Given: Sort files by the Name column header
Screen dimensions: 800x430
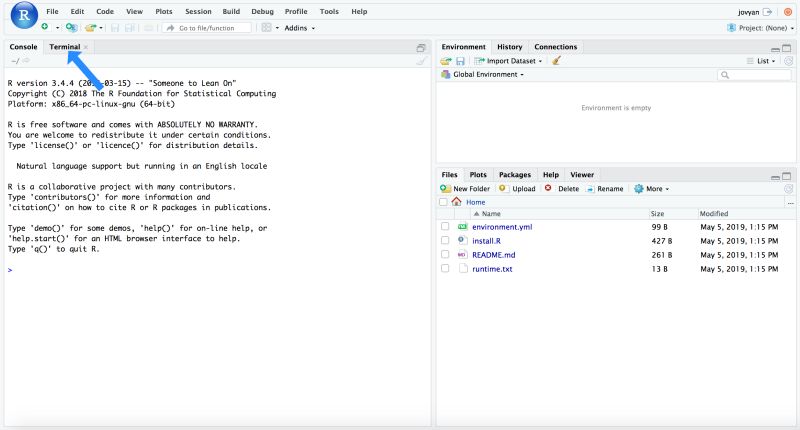Looking at the screenshot, I should pyautogui.click(x=491, y=214).
